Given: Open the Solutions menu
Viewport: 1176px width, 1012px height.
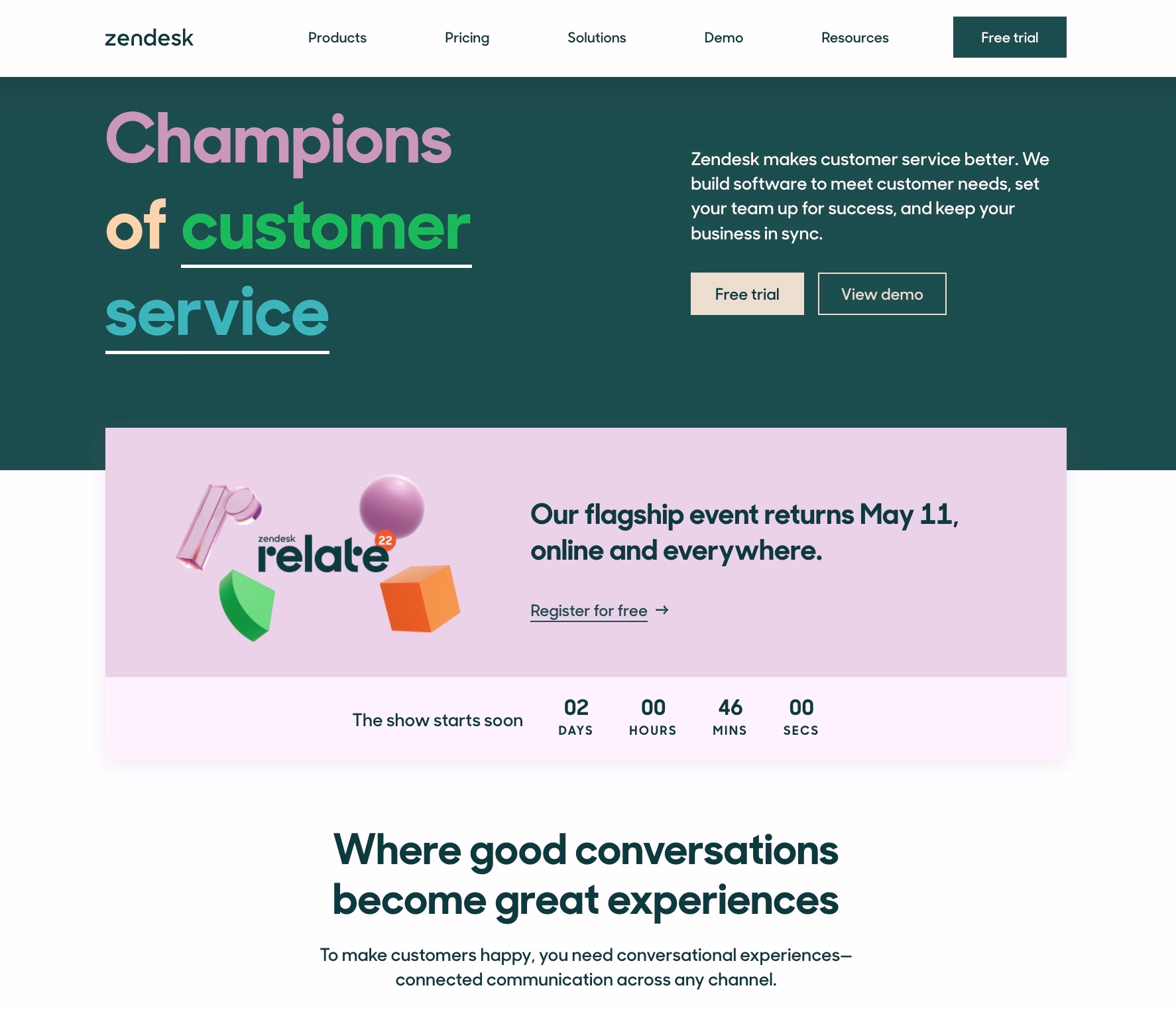Looking at the screenshot, I should pyautogui.click(x=596, y=38).
